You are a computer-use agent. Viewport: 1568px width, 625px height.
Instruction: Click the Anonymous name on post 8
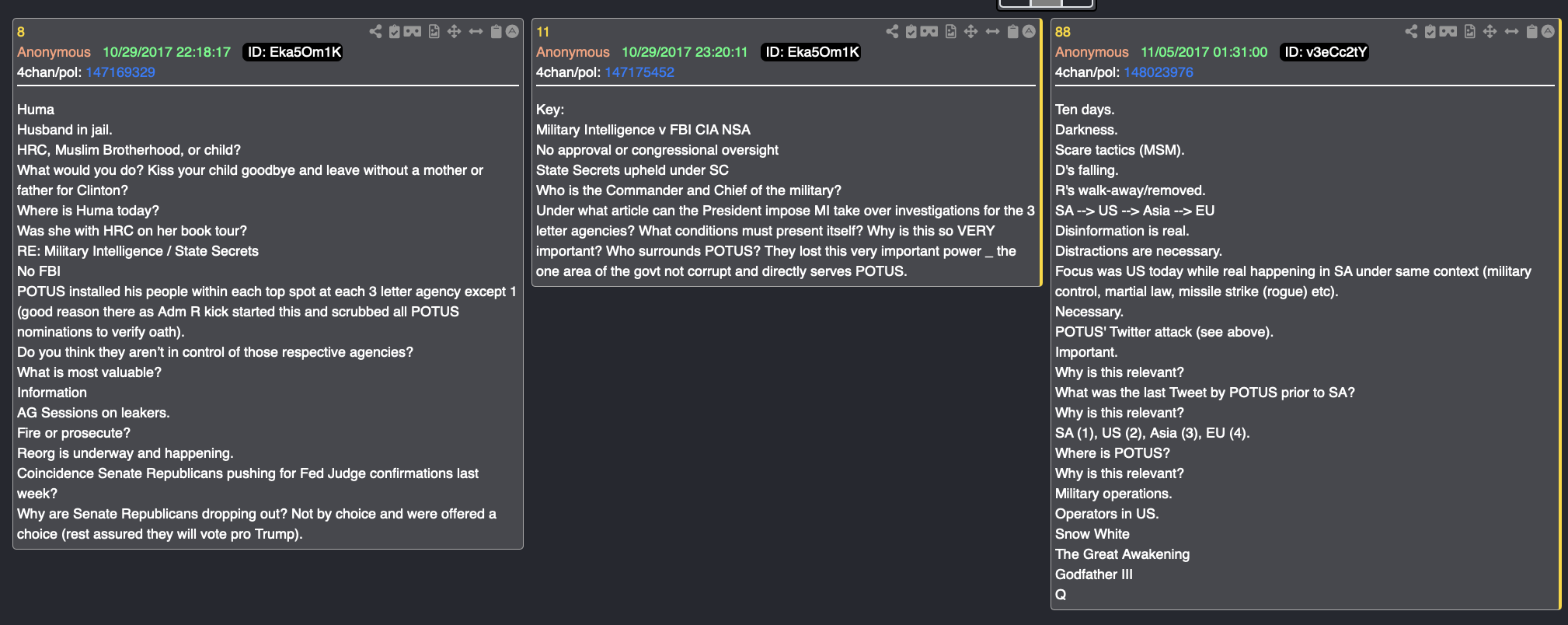54,52
